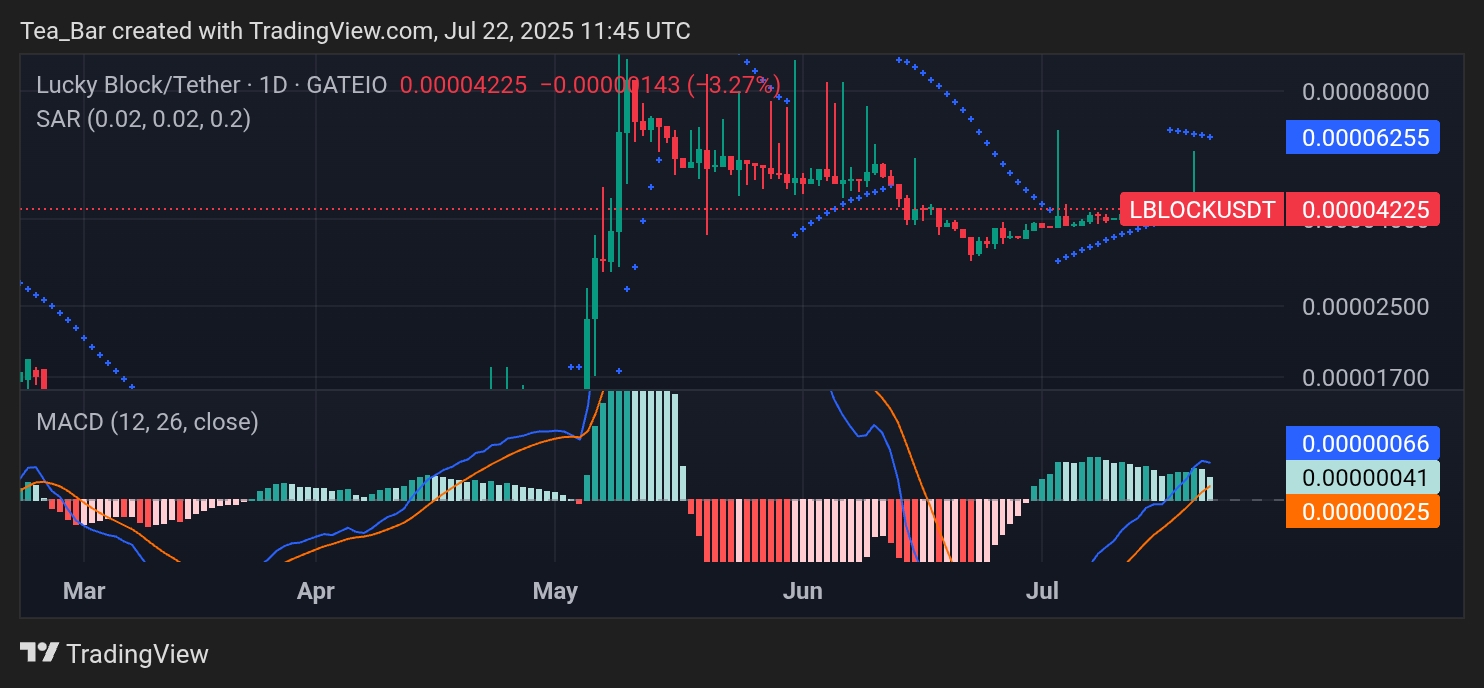Click the 0.00008000 price axis label
The height and width of the screenshot is (688, 1484).
tap(1365, 92)
